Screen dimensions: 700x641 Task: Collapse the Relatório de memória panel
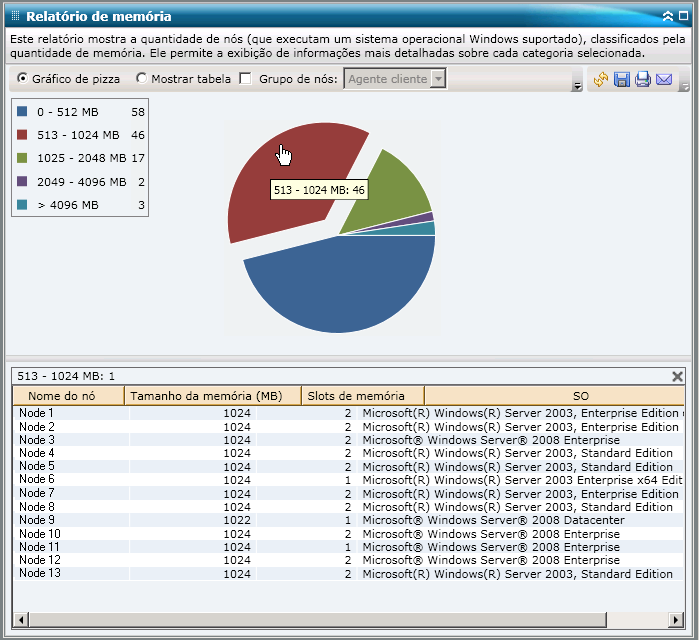668,17
